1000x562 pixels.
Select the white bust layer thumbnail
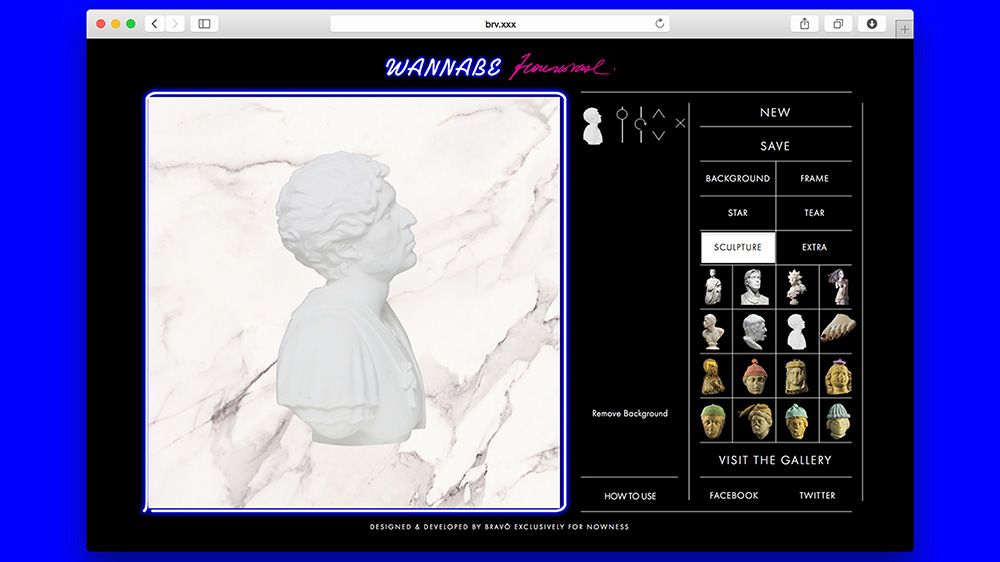coord(593,125)
